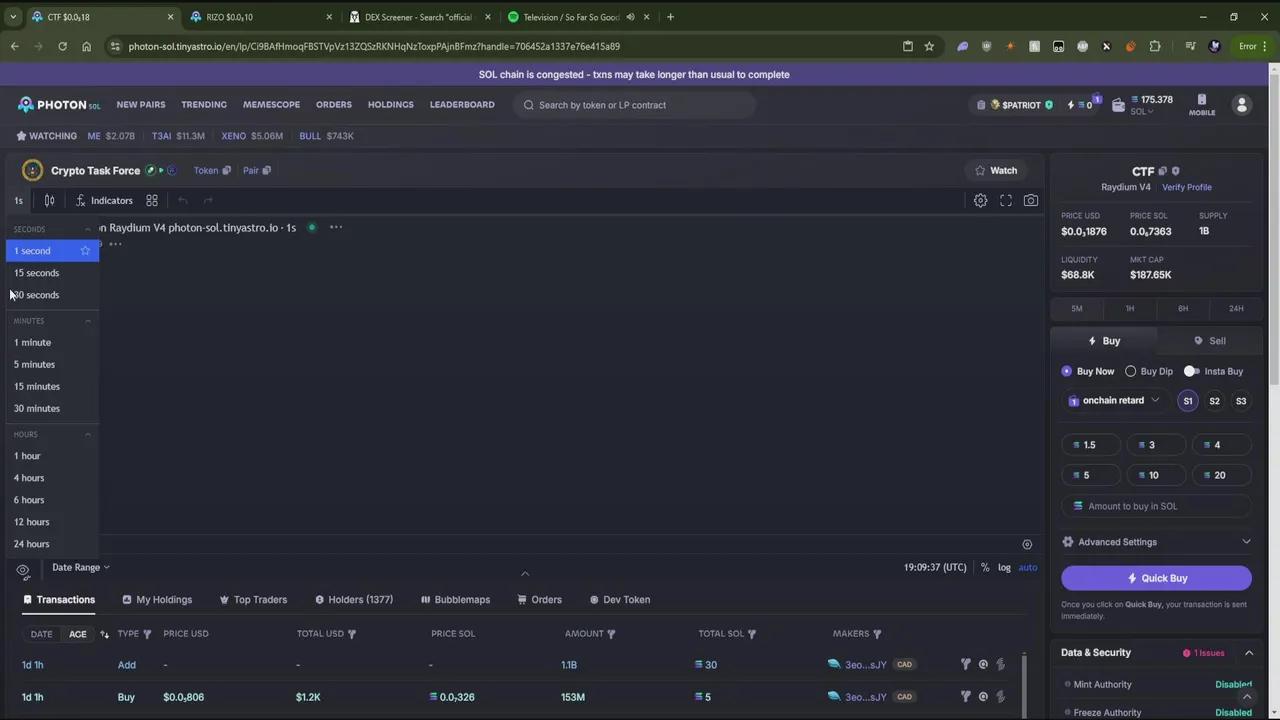Viewport: 1280px width, 720px height.
Task: Click the Verify Profile link
Action: [1186, 187]
